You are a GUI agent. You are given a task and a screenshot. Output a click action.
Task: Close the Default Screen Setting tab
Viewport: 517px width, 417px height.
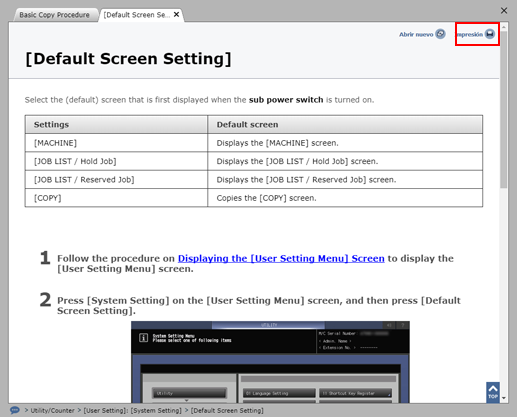[x=177, y=15]
